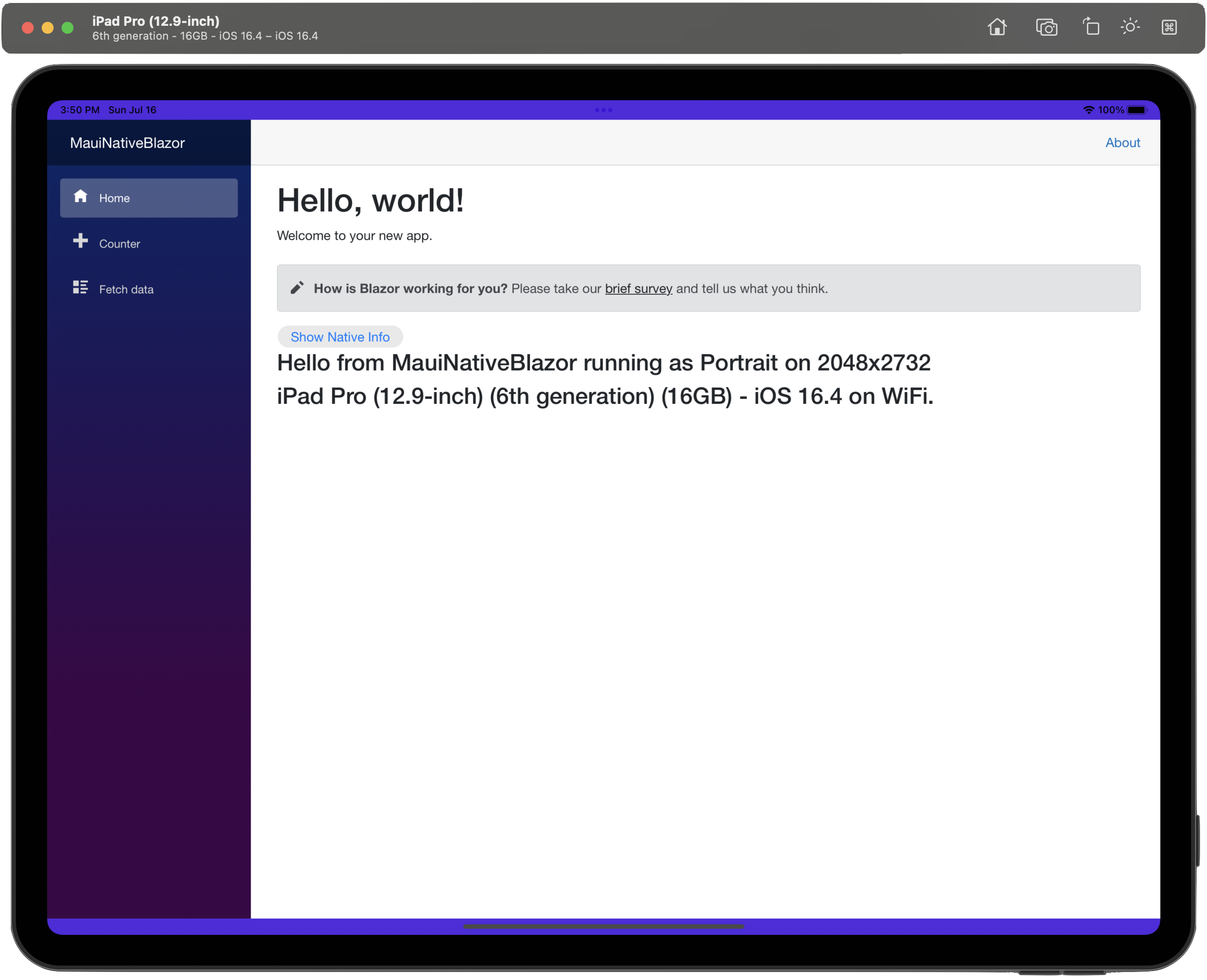
Task: Click the plus icon beside Counter
Action: (80, 241)
